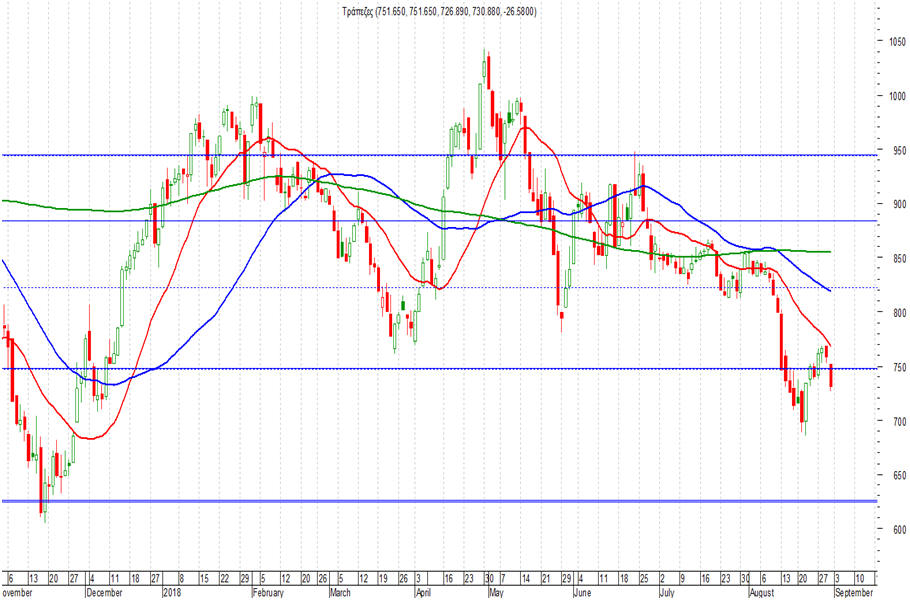Screen dimensions: 910x600
Task: Click the right end of green moving average
Action: (x=831, y=252)
